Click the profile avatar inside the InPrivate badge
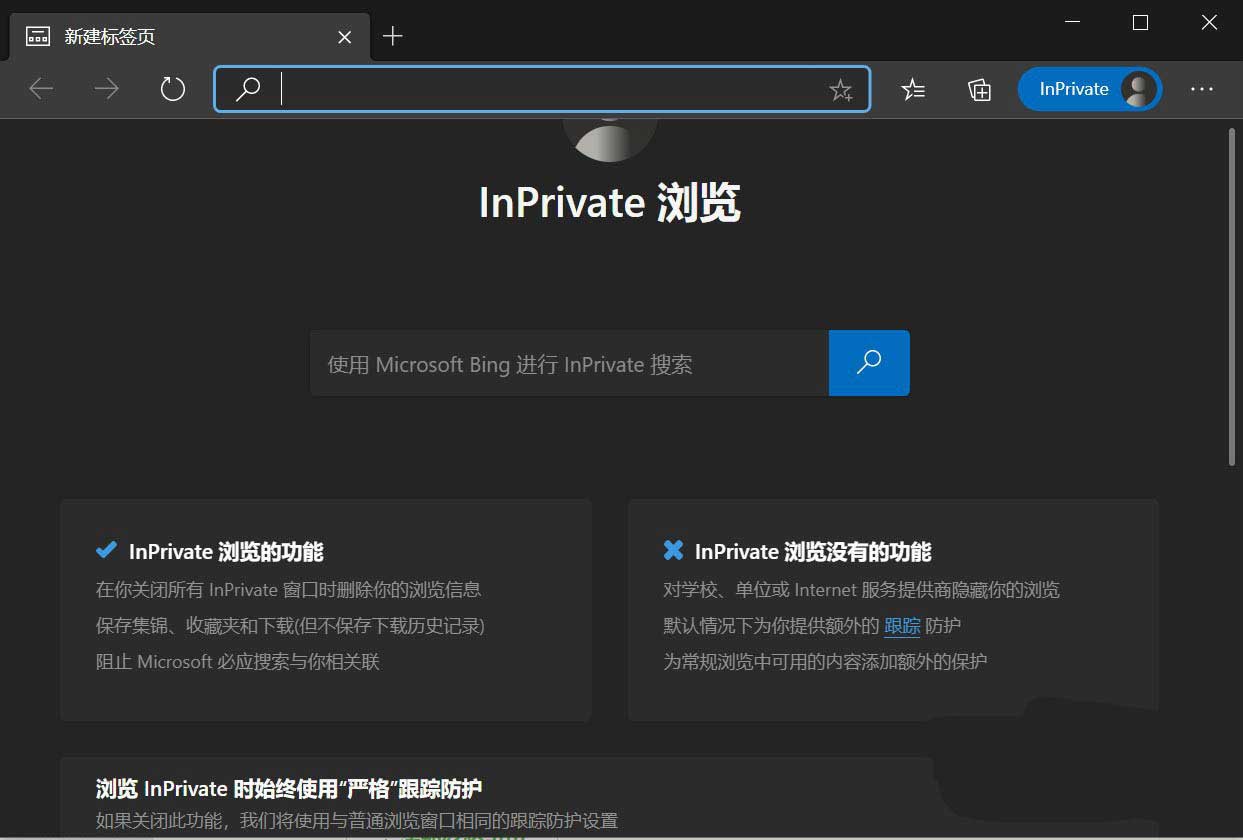Screen dimensions: 1243x840 point(1138,88)
